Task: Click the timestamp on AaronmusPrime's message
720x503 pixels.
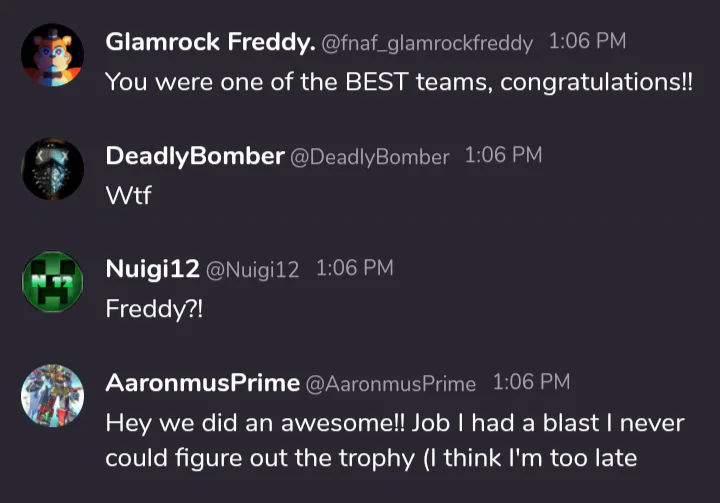Action: point(532,382)
